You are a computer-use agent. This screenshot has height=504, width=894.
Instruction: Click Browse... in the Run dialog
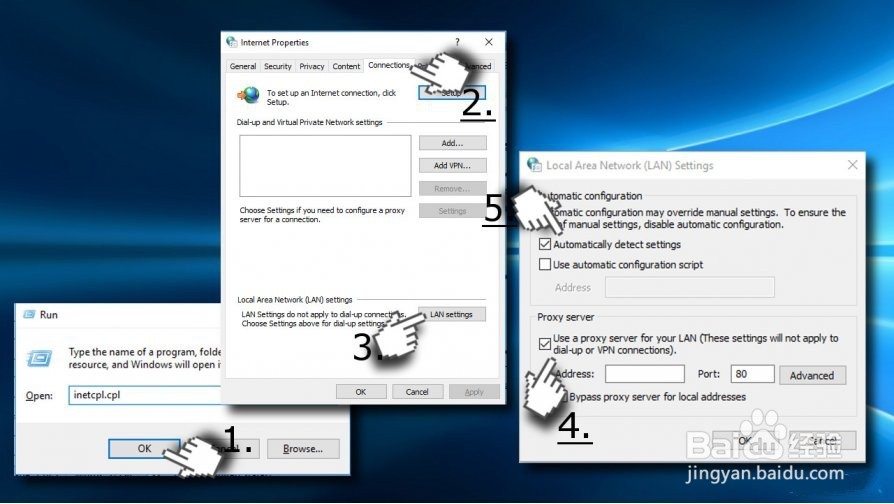click(x=303, y=449)
